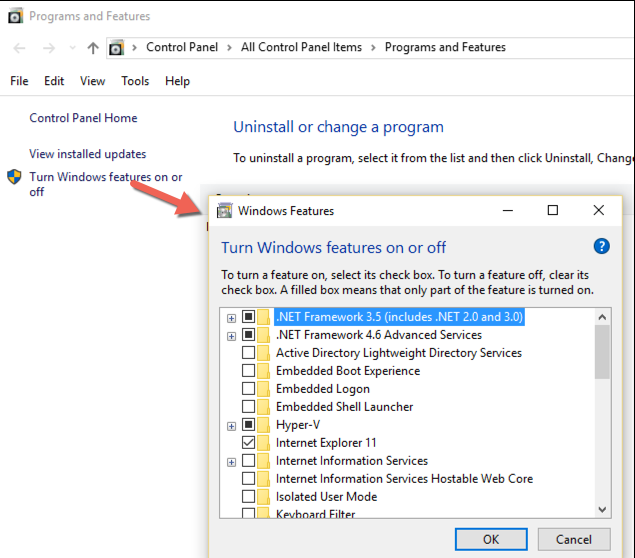Click folder icon of Embedded Boot Experience
This screenshot has height=558, width=635.
(264, 371)
